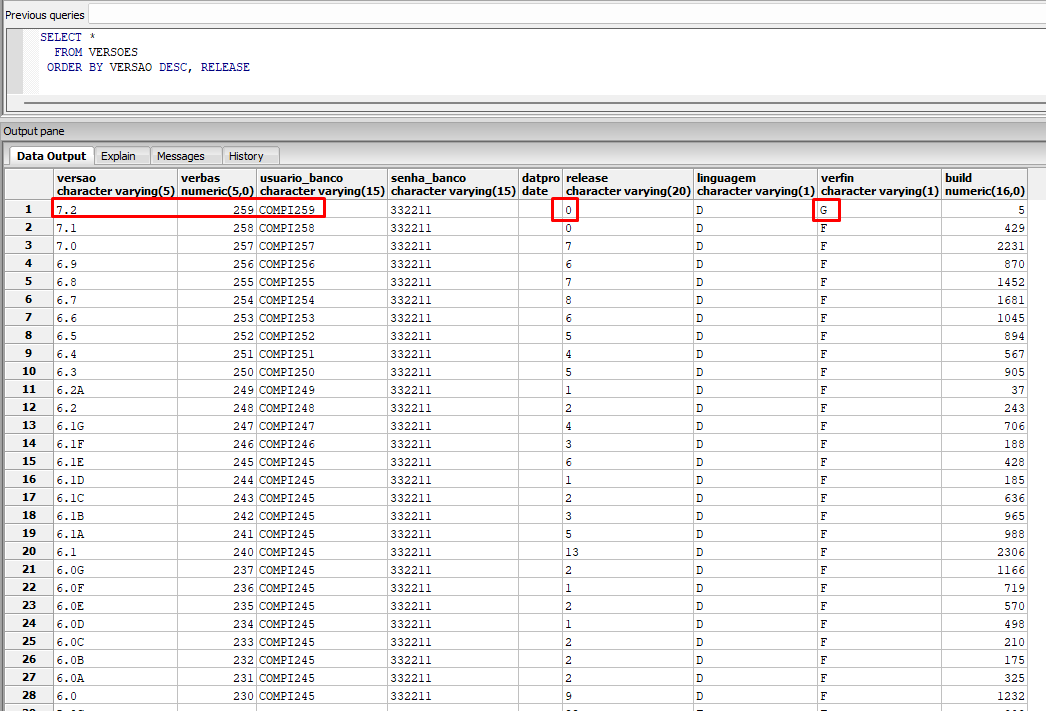
Task: Select row header number 28
Action: (x=29, y=696)
